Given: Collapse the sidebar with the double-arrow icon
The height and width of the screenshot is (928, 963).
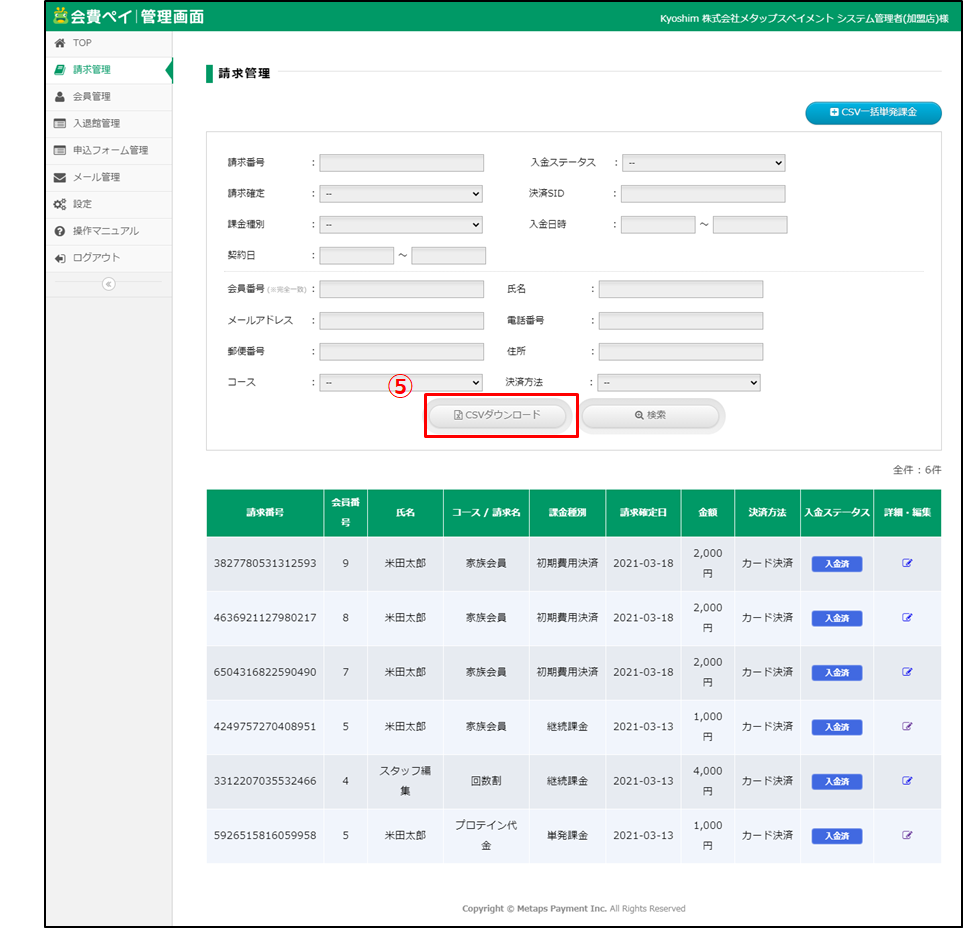Looking at the screenshot, I should (x=108, y=284).
